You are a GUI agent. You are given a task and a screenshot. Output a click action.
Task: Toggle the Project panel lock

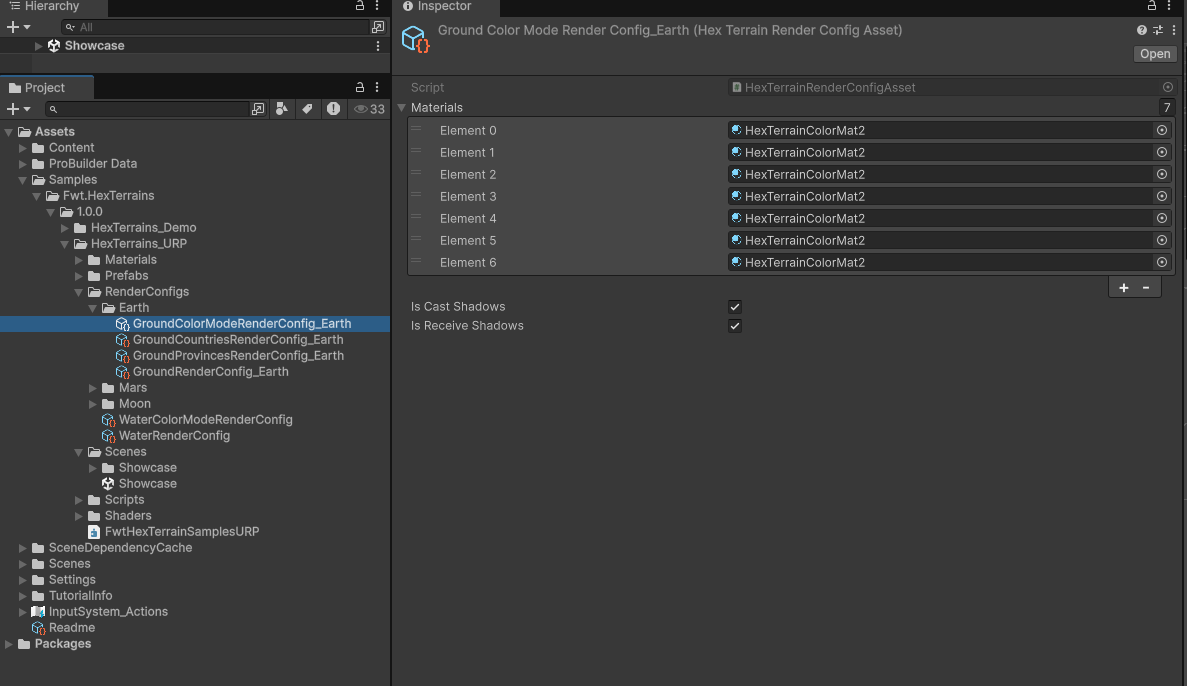tap(360, 88)
